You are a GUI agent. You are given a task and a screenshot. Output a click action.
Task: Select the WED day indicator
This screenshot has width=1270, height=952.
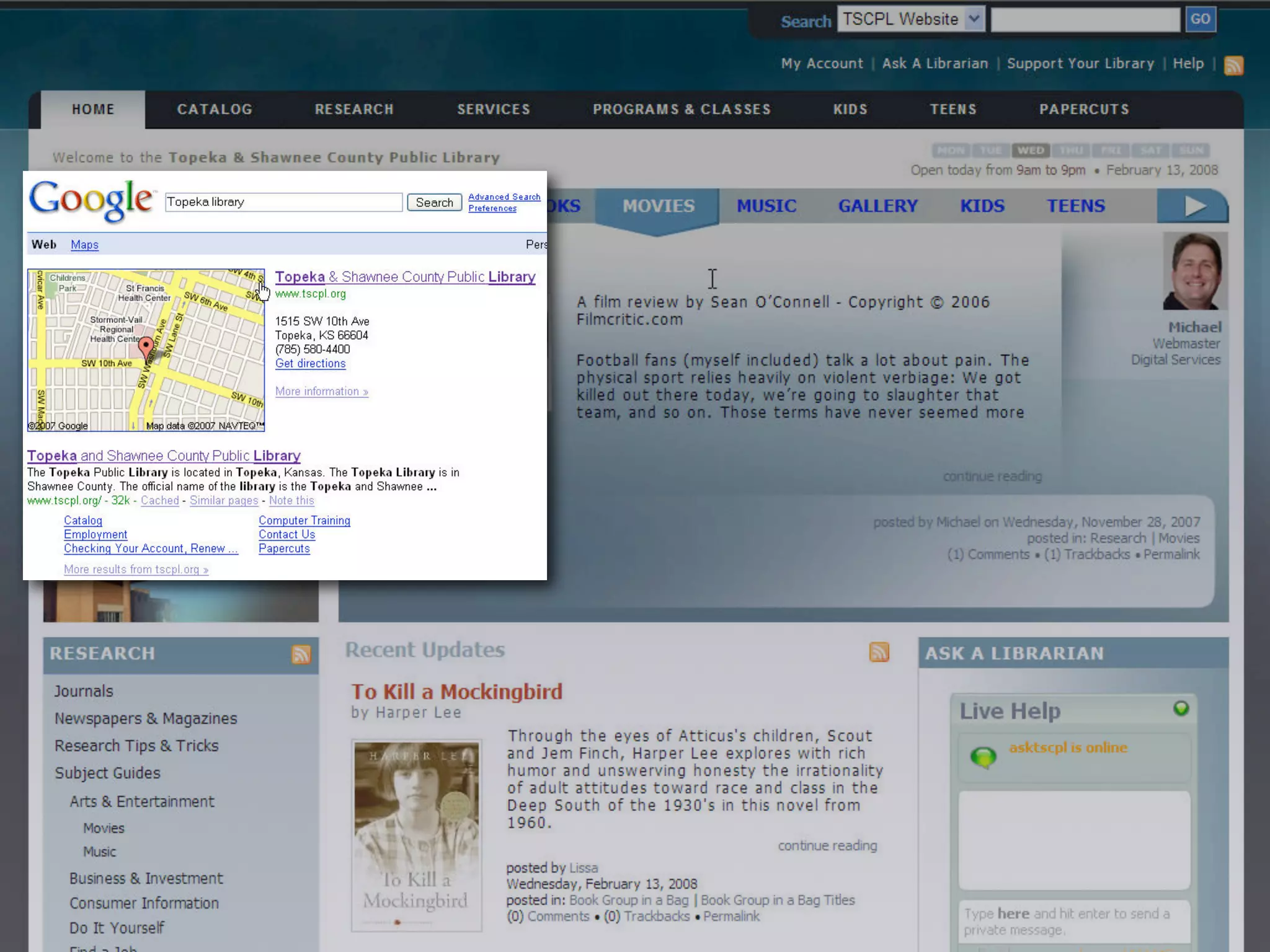coord(1030,151)
